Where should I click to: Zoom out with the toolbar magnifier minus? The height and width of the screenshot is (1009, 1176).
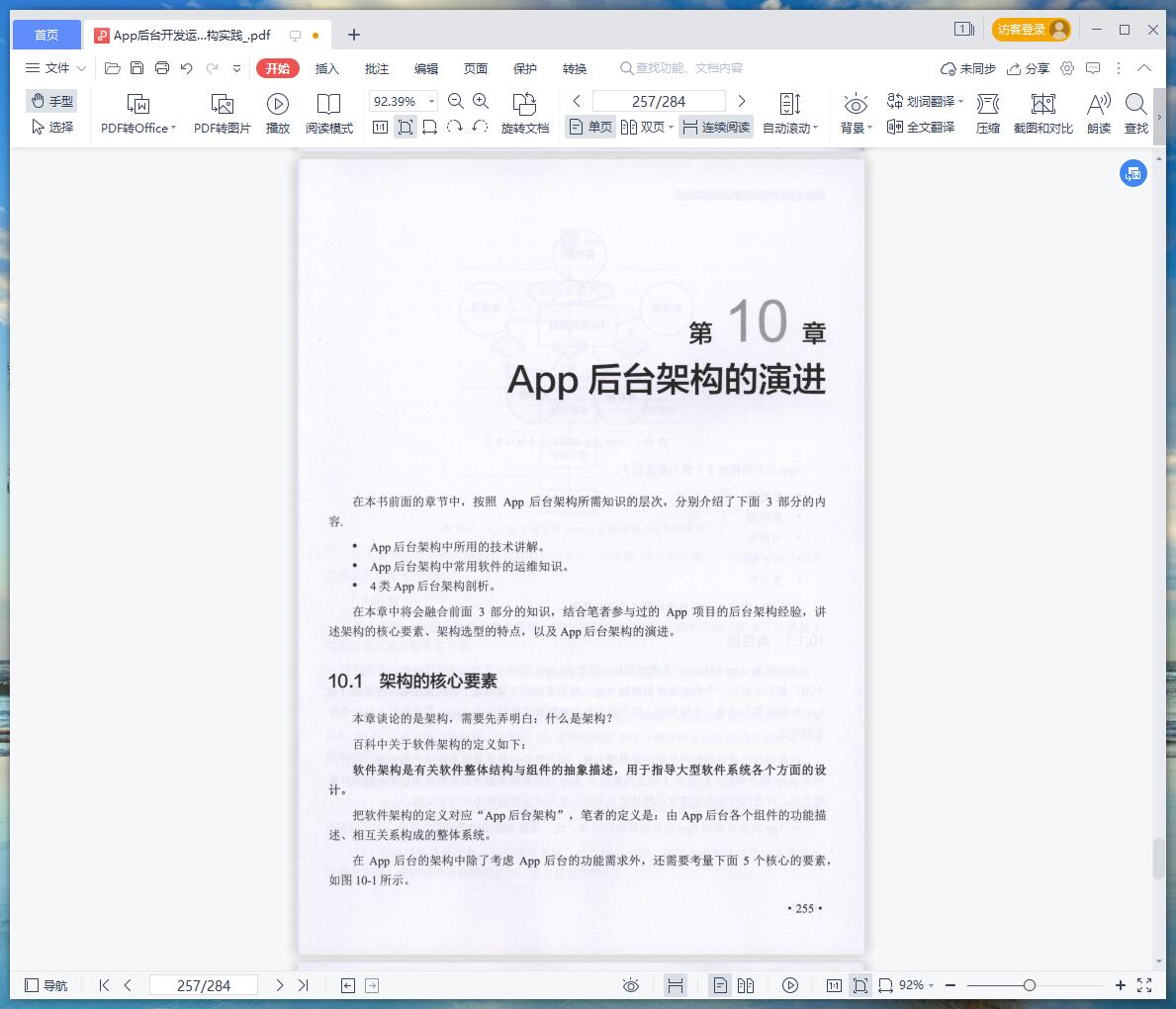click(x=455, y=101)
